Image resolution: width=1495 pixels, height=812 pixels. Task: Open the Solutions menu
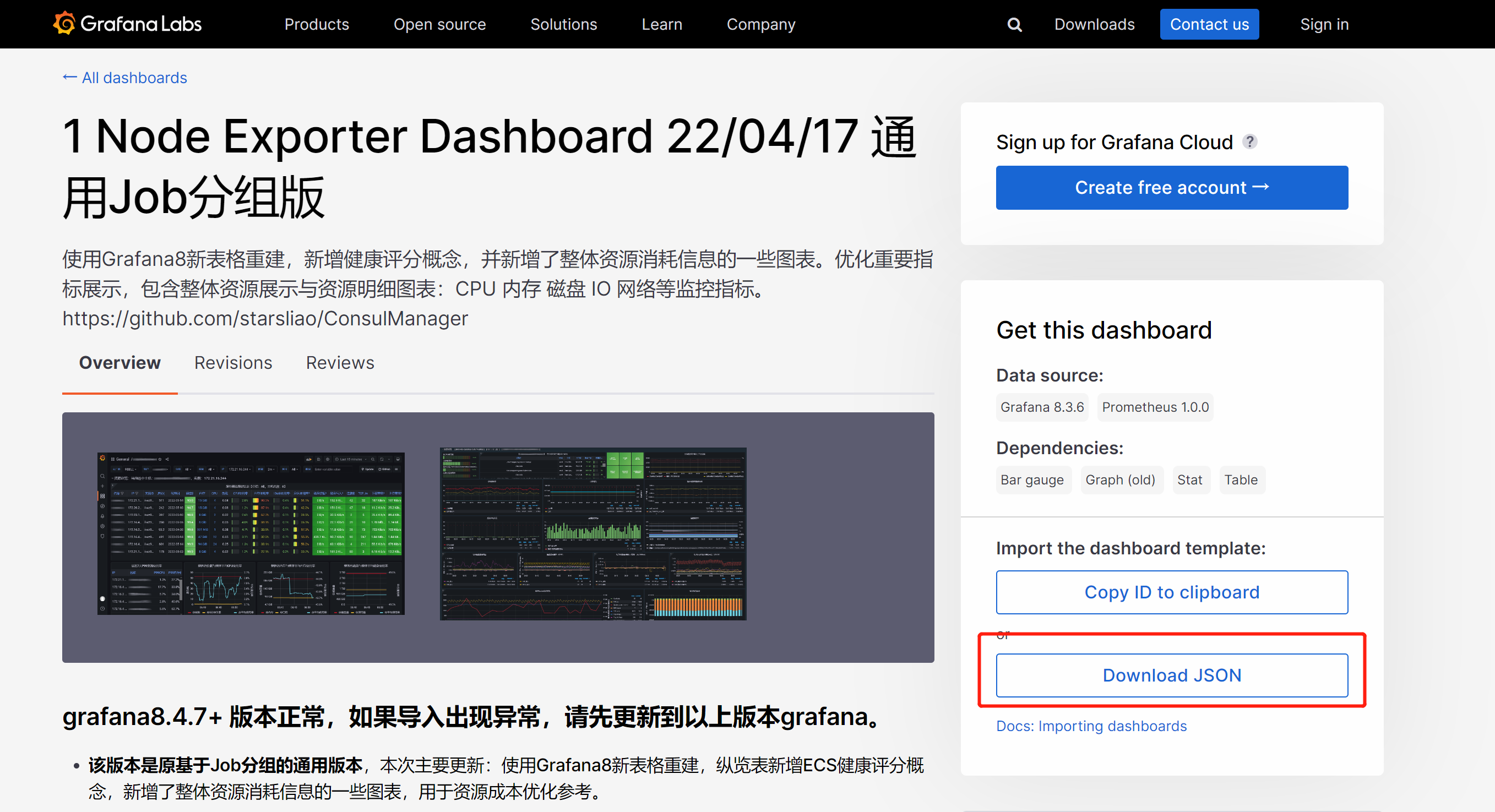click(563, 24)
